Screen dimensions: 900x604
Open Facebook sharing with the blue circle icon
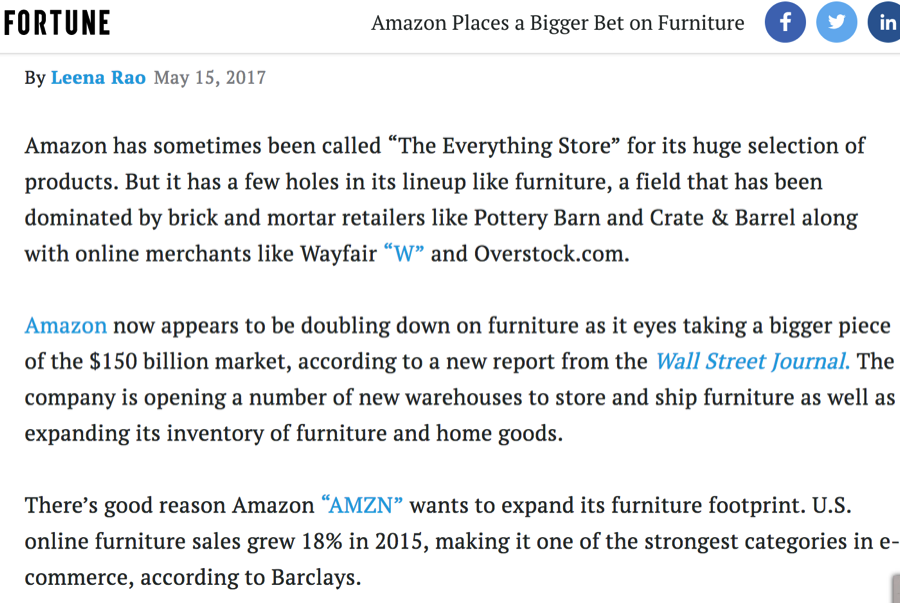tap(785, 22)
